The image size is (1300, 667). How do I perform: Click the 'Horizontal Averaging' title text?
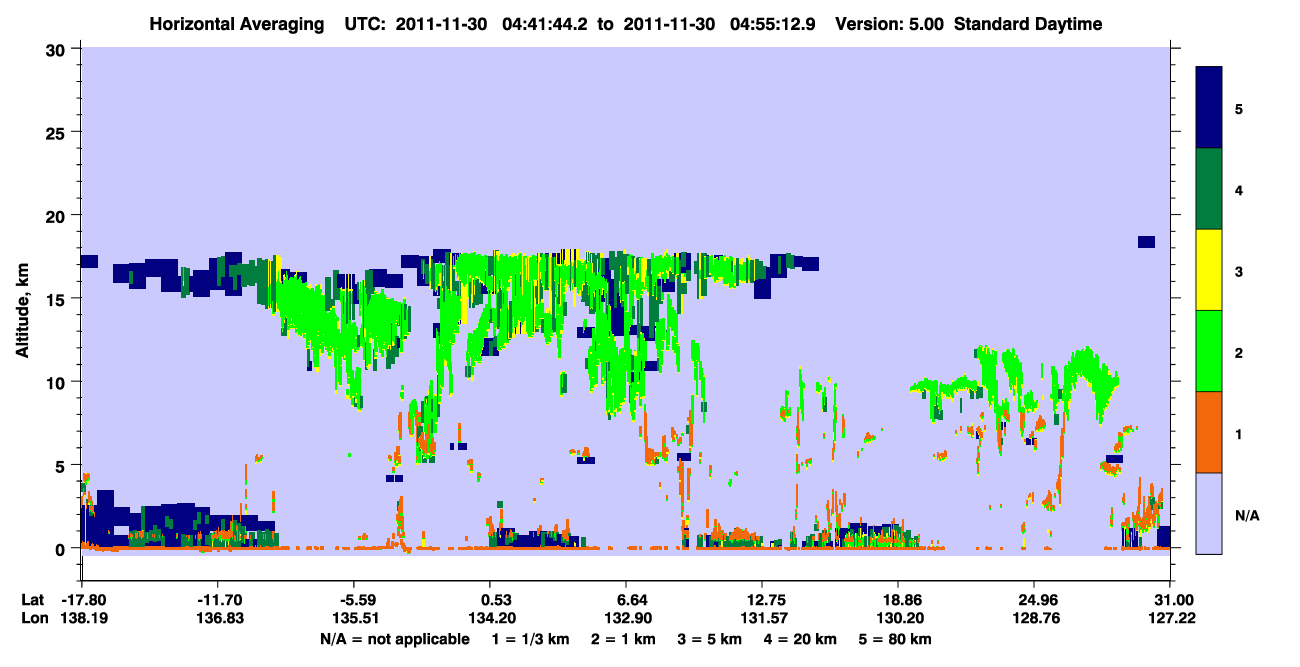tap(236, 24)
